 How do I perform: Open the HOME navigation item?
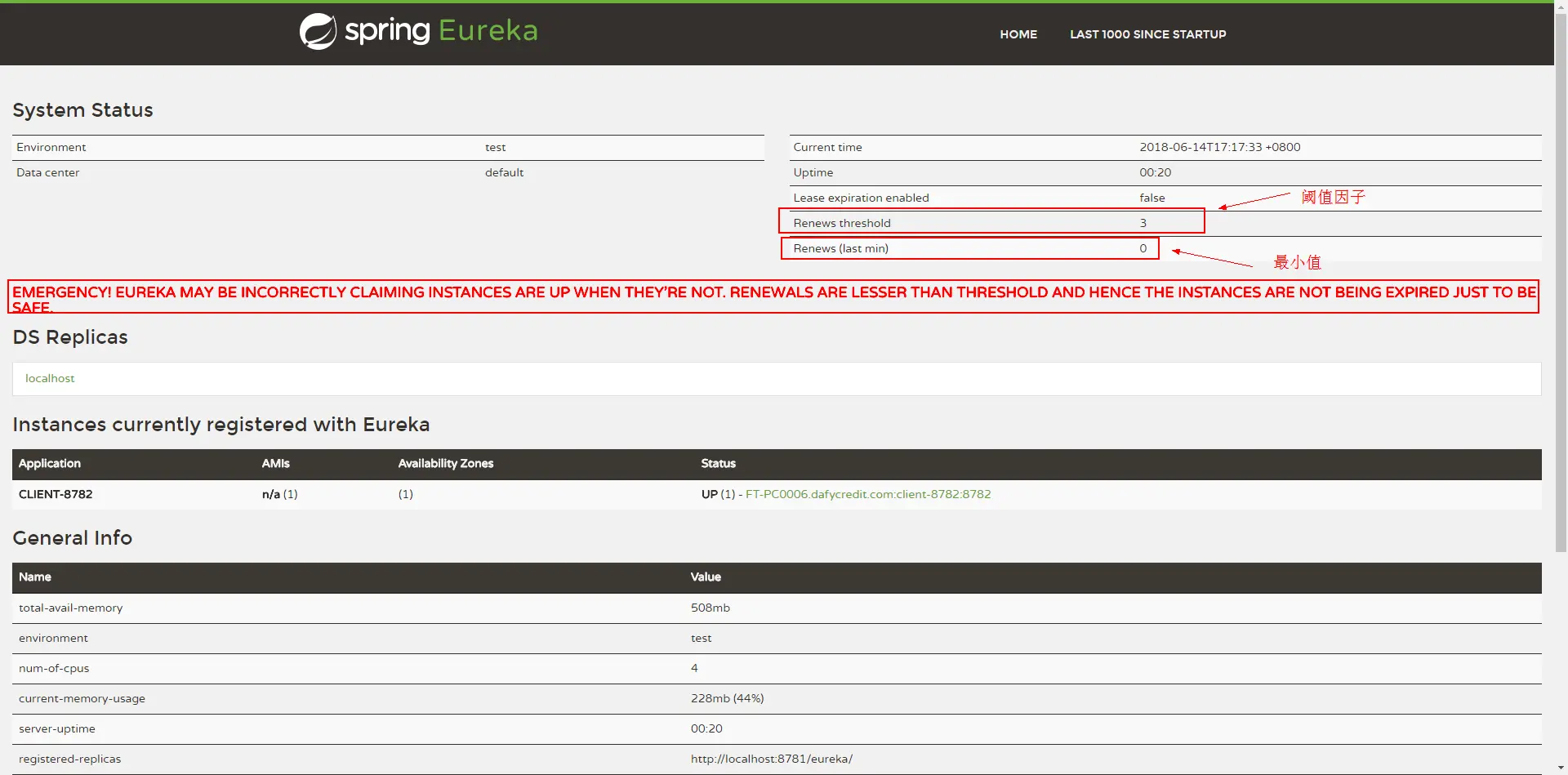point(1018,34)
